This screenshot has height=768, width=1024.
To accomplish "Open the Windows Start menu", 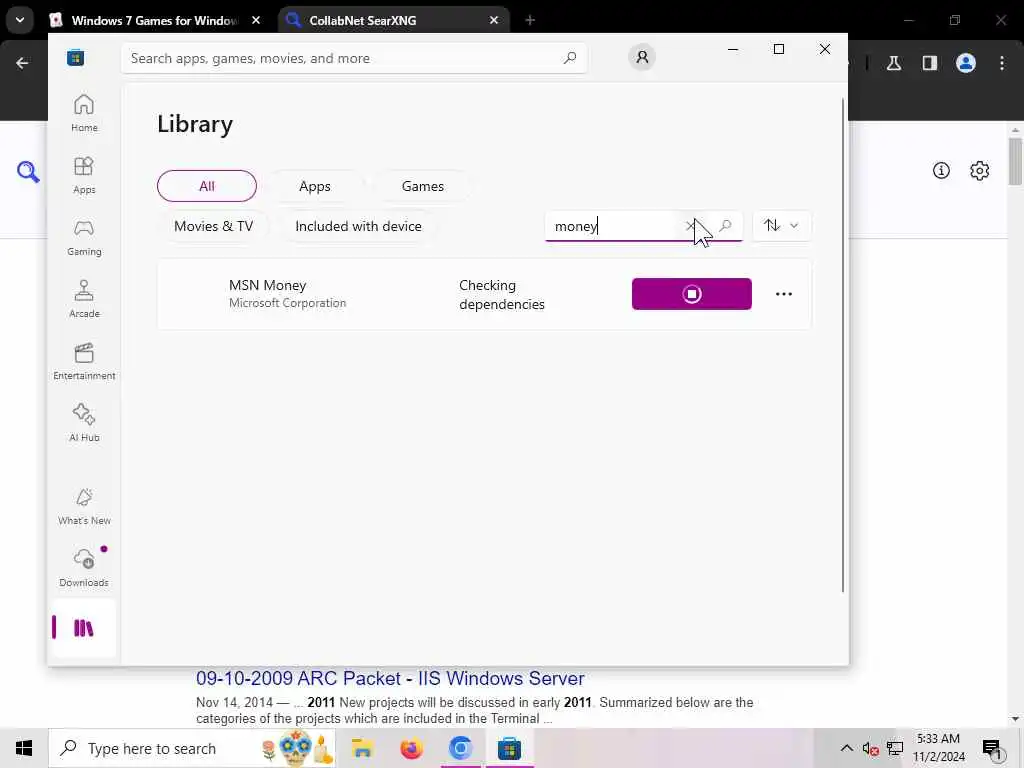I will tap(24, 748).
